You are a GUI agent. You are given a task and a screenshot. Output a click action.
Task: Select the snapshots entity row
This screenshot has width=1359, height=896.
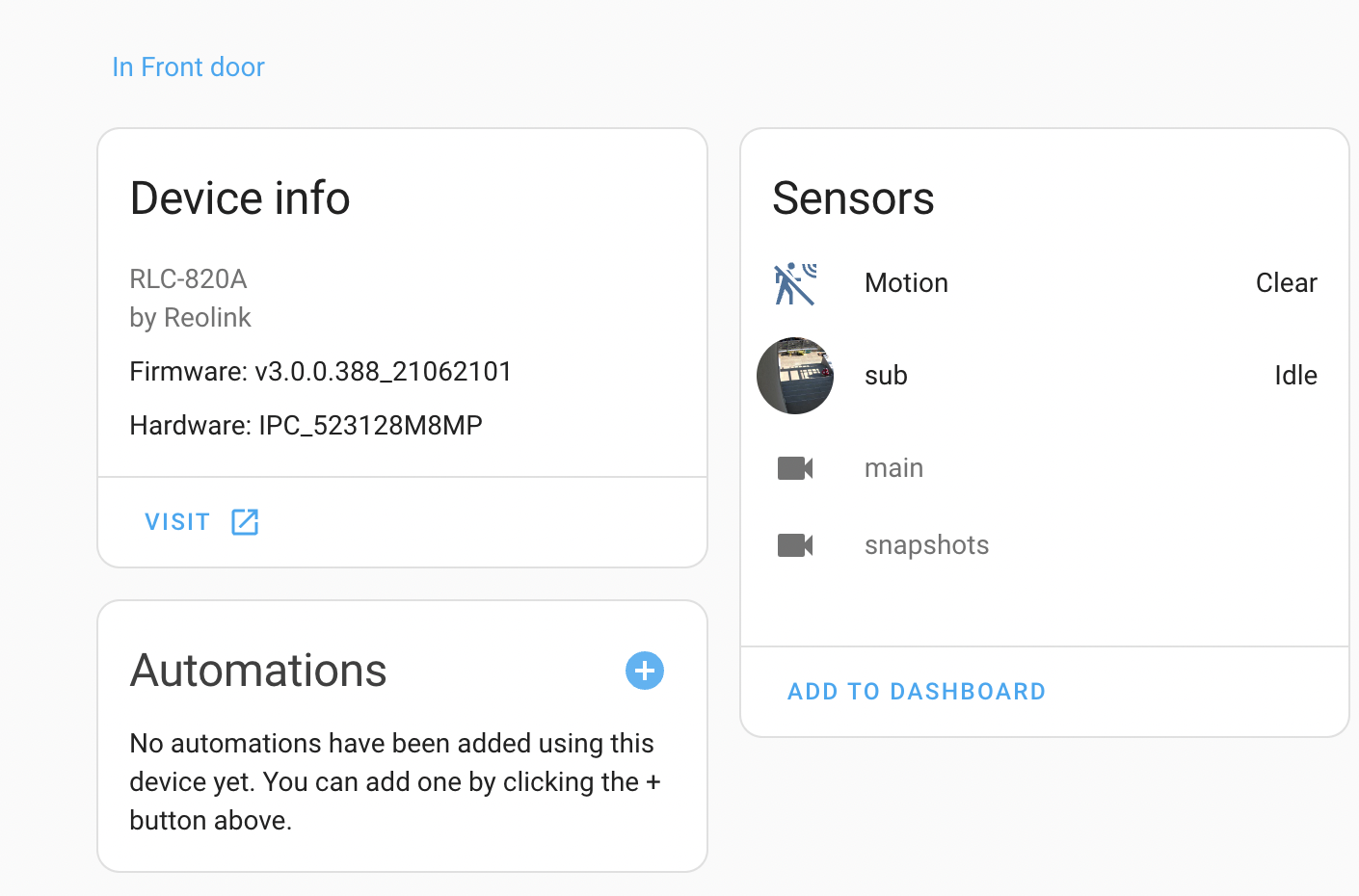926,544
